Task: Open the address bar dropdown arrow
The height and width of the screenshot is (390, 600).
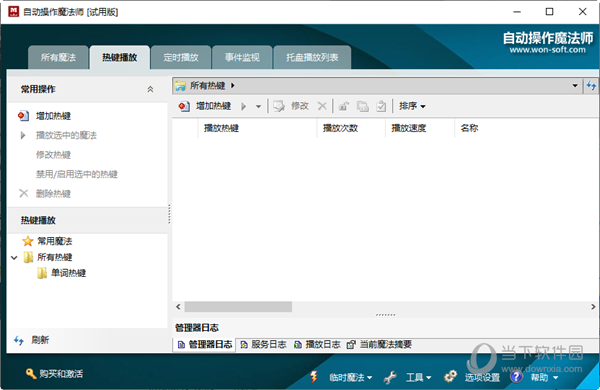Action: (x=575, y=85)
